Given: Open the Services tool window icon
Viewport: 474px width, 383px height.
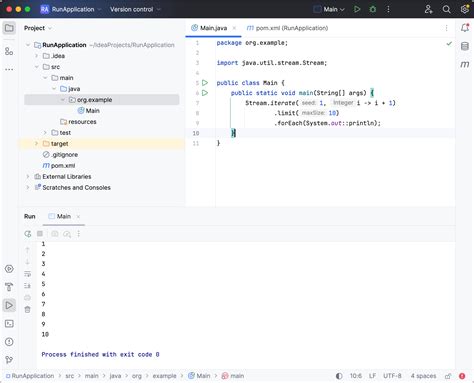Looking at the screenshot, I should (9, 269).
